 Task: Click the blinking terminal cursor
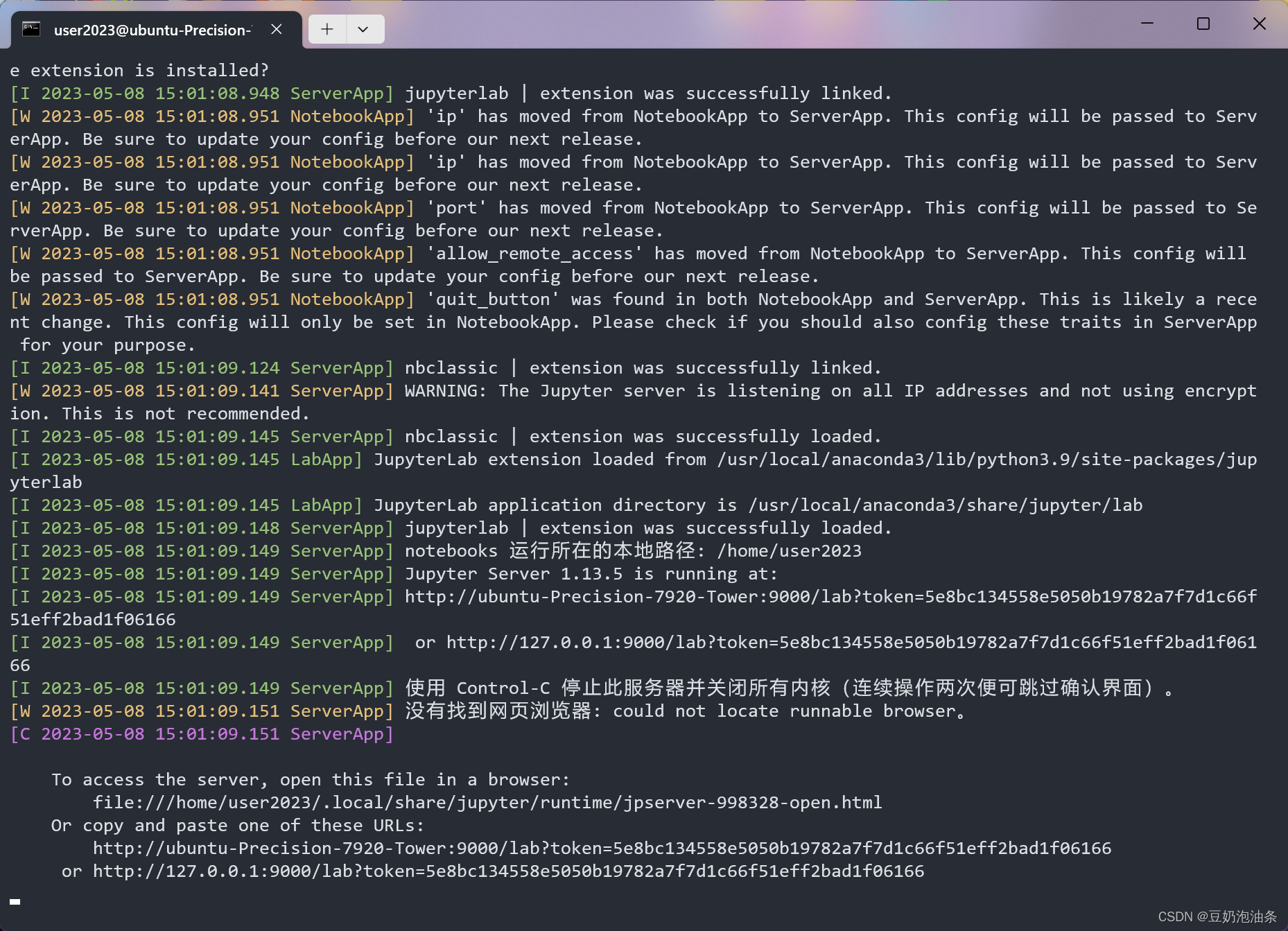pyautogui.click(x=15, y=902)
